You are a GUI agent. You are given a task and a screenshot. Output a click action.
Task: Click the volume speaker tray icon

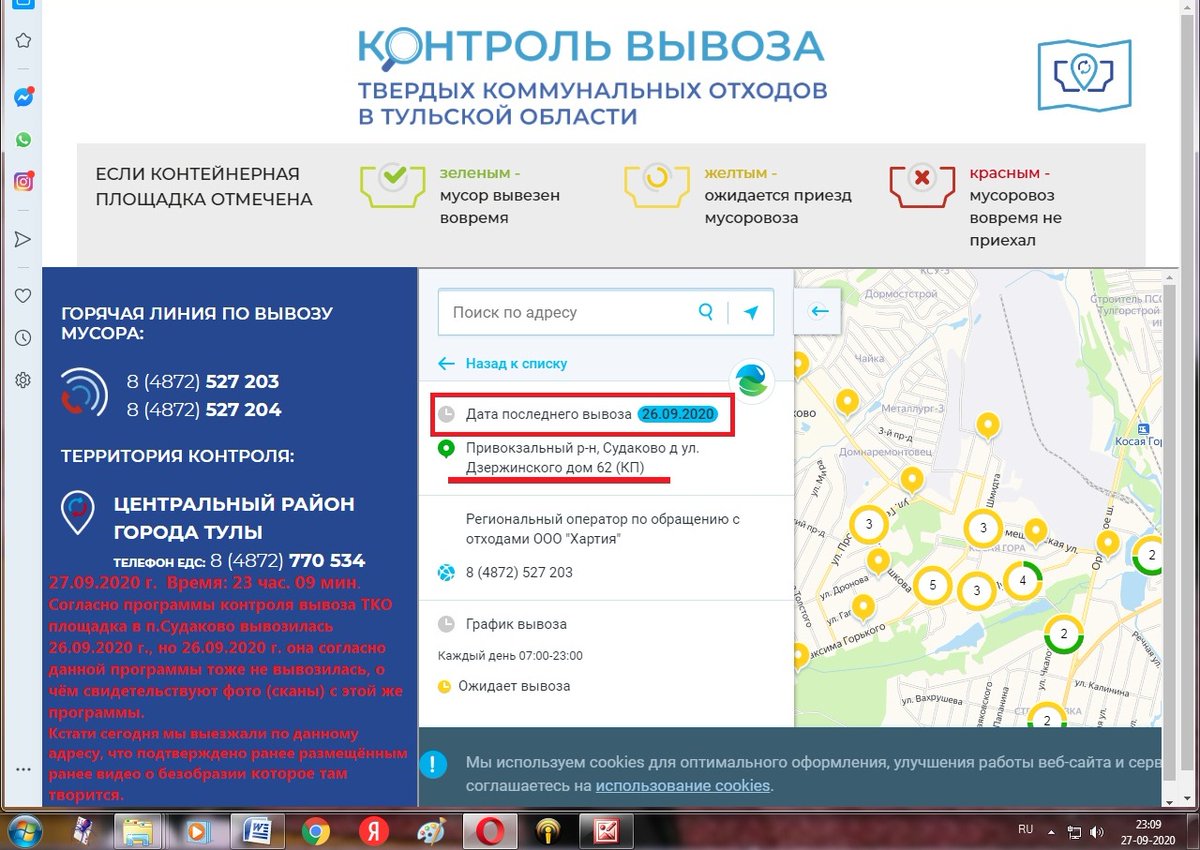coord(1098,831)
